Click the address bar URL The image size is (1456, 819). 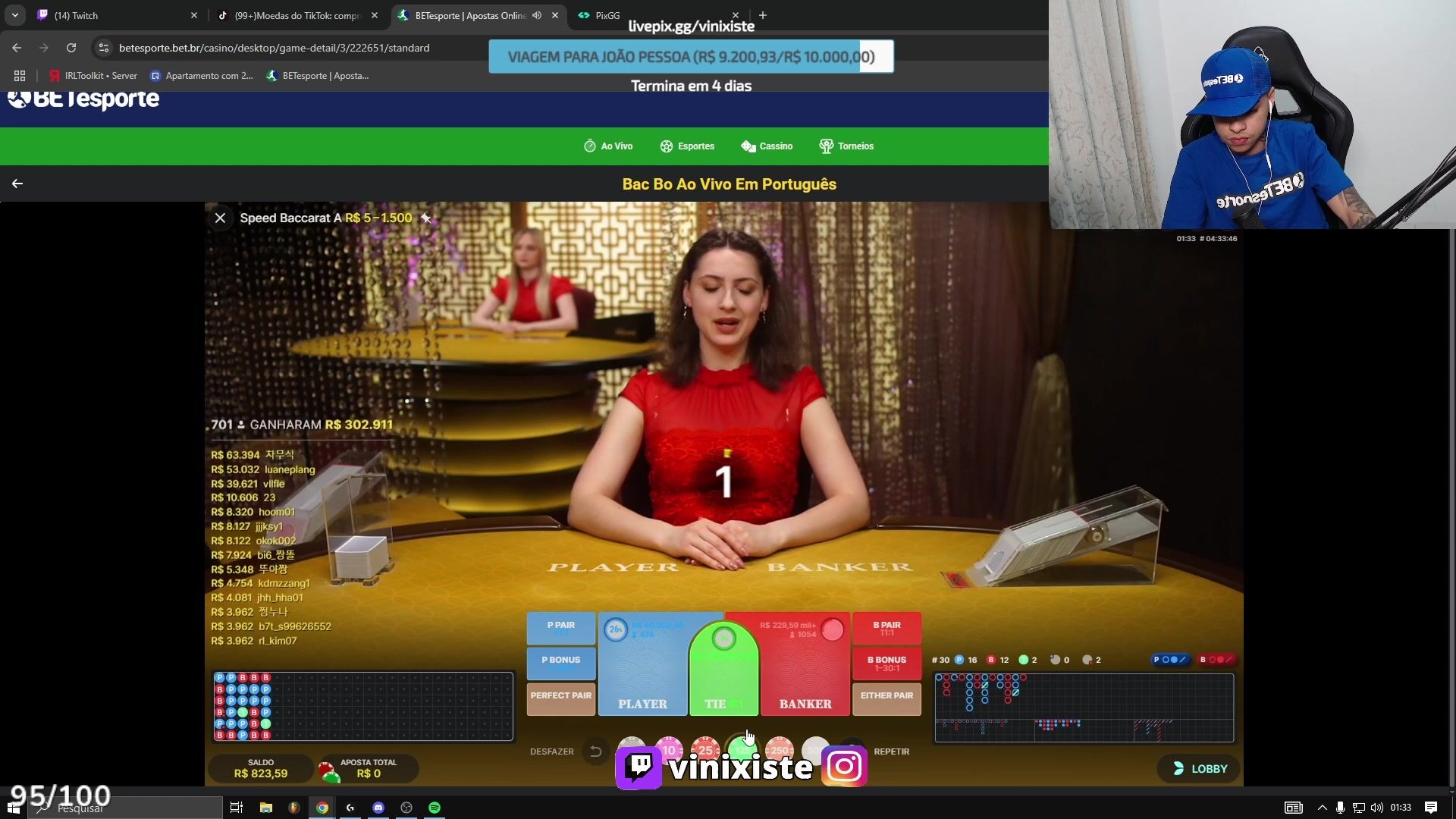[275, 48]
